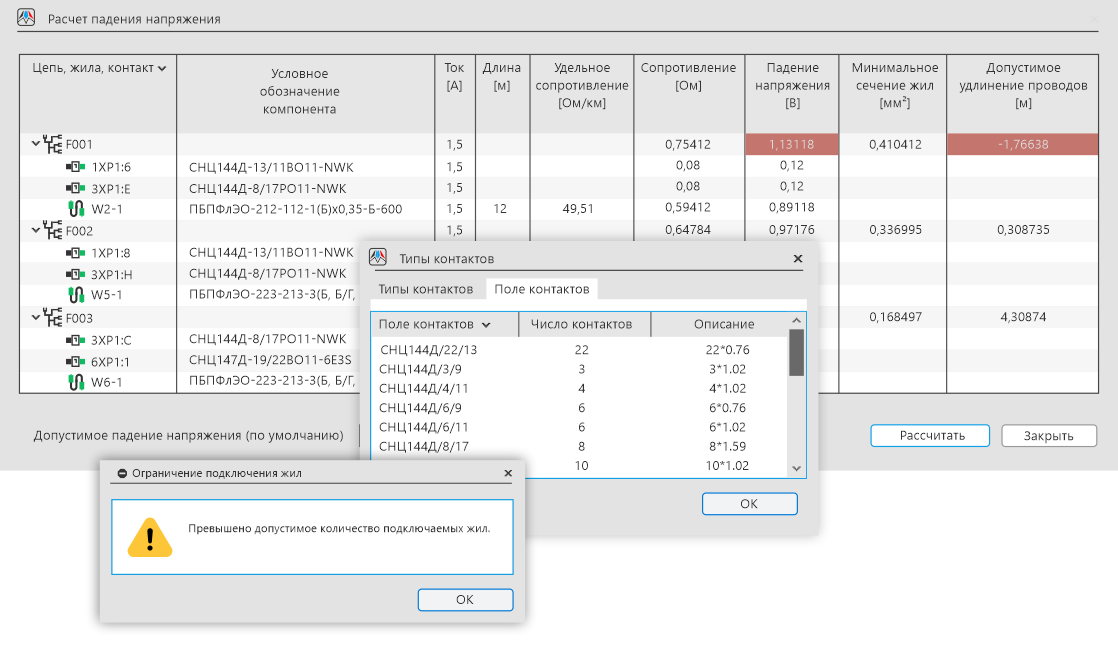This screenshot has height=647, width=1118.
Task: Click connector icon beside 3XP1:E
Action: [74, 188]
